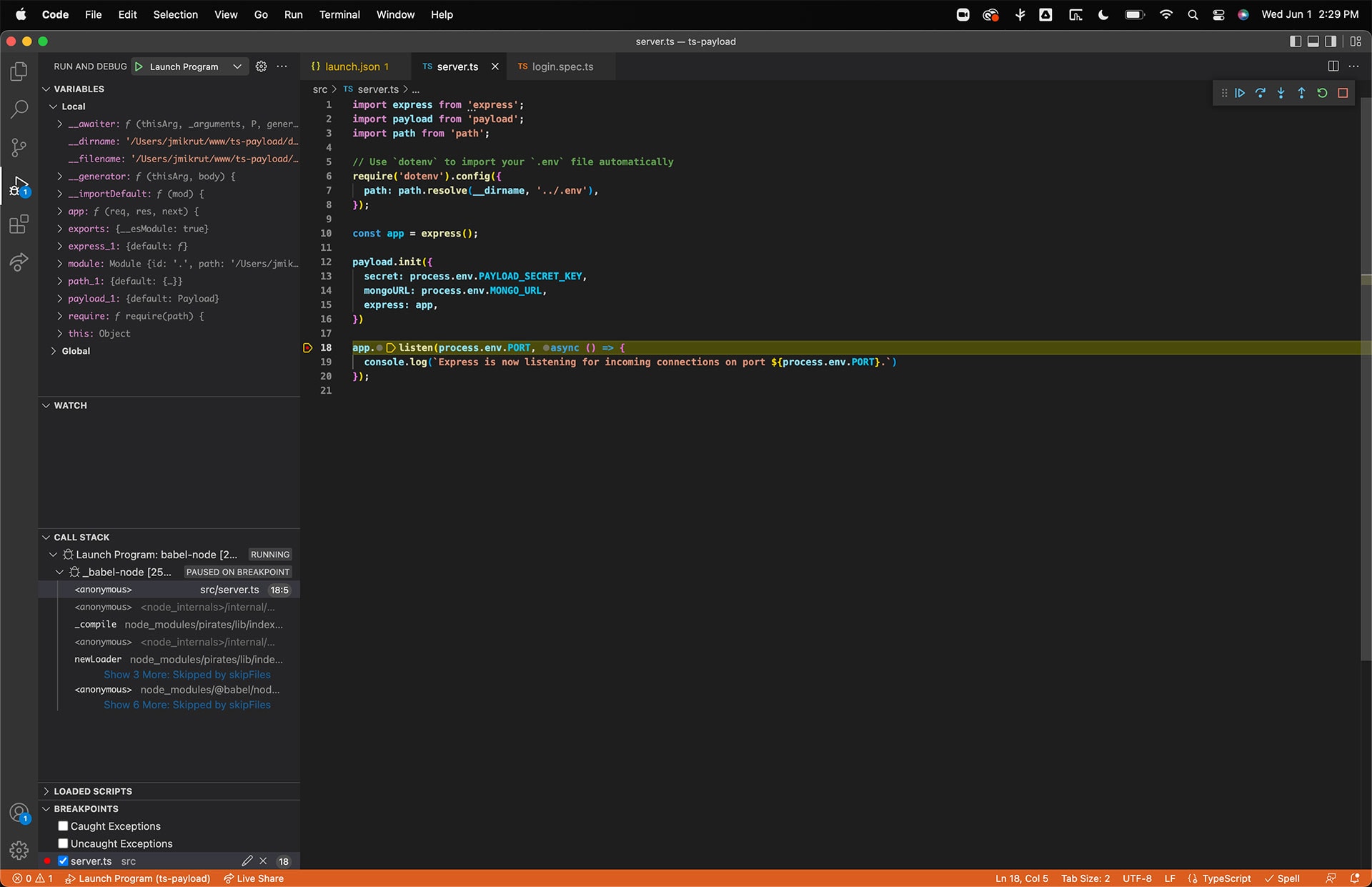This screenshot has width=1372, height=887.
Task: Click the Restart debug session icon
Action: 1322,93
